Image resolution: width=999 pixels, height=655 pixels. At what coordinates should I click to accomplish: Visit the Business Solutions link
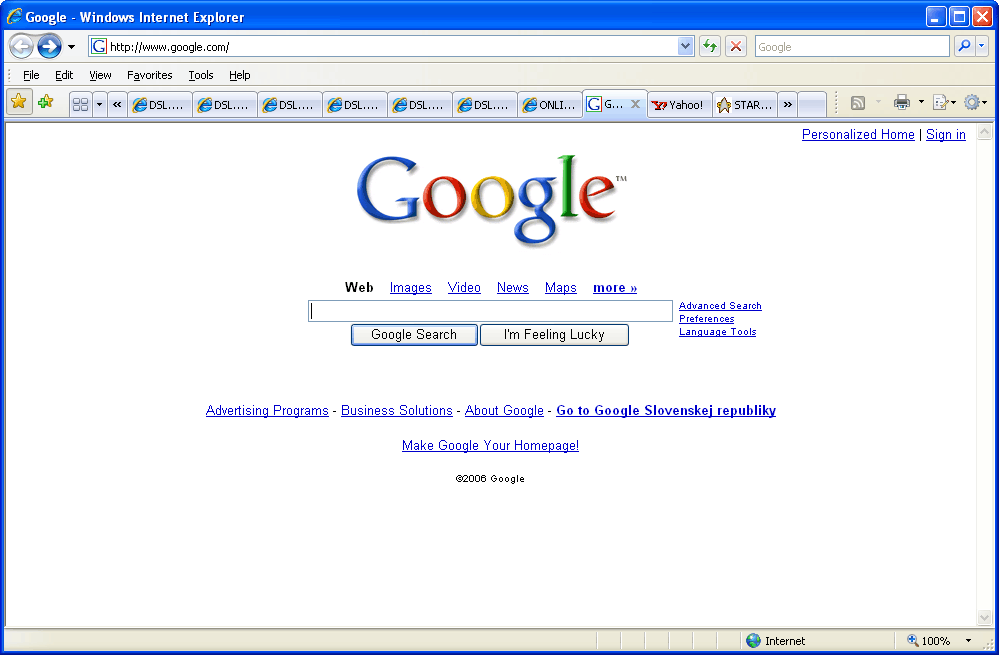(396, 410)
